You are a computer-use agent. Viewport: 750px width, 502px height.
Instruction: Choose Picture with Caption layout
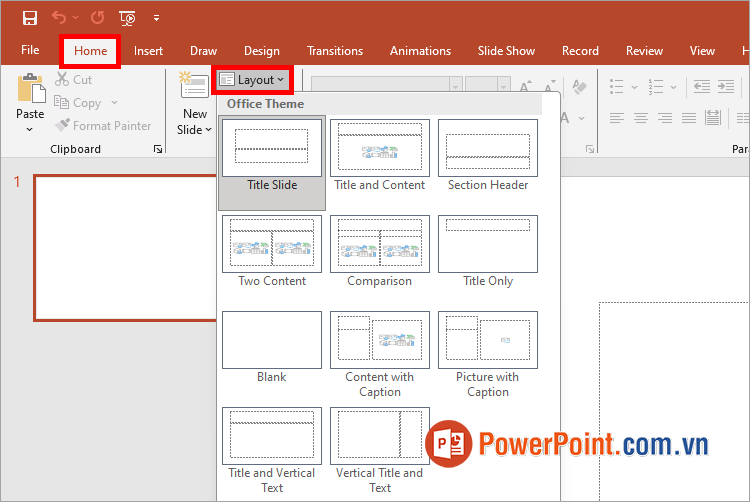click(x=488, y=355)
